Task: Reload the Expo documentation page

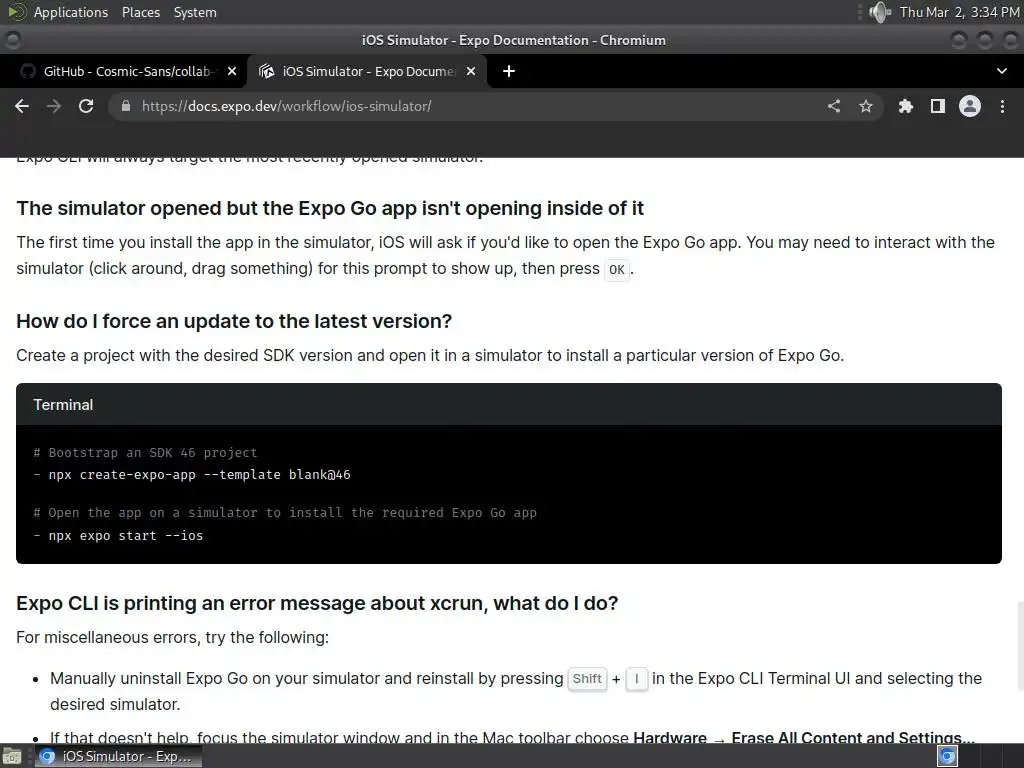Action: [x=86, y=106]
